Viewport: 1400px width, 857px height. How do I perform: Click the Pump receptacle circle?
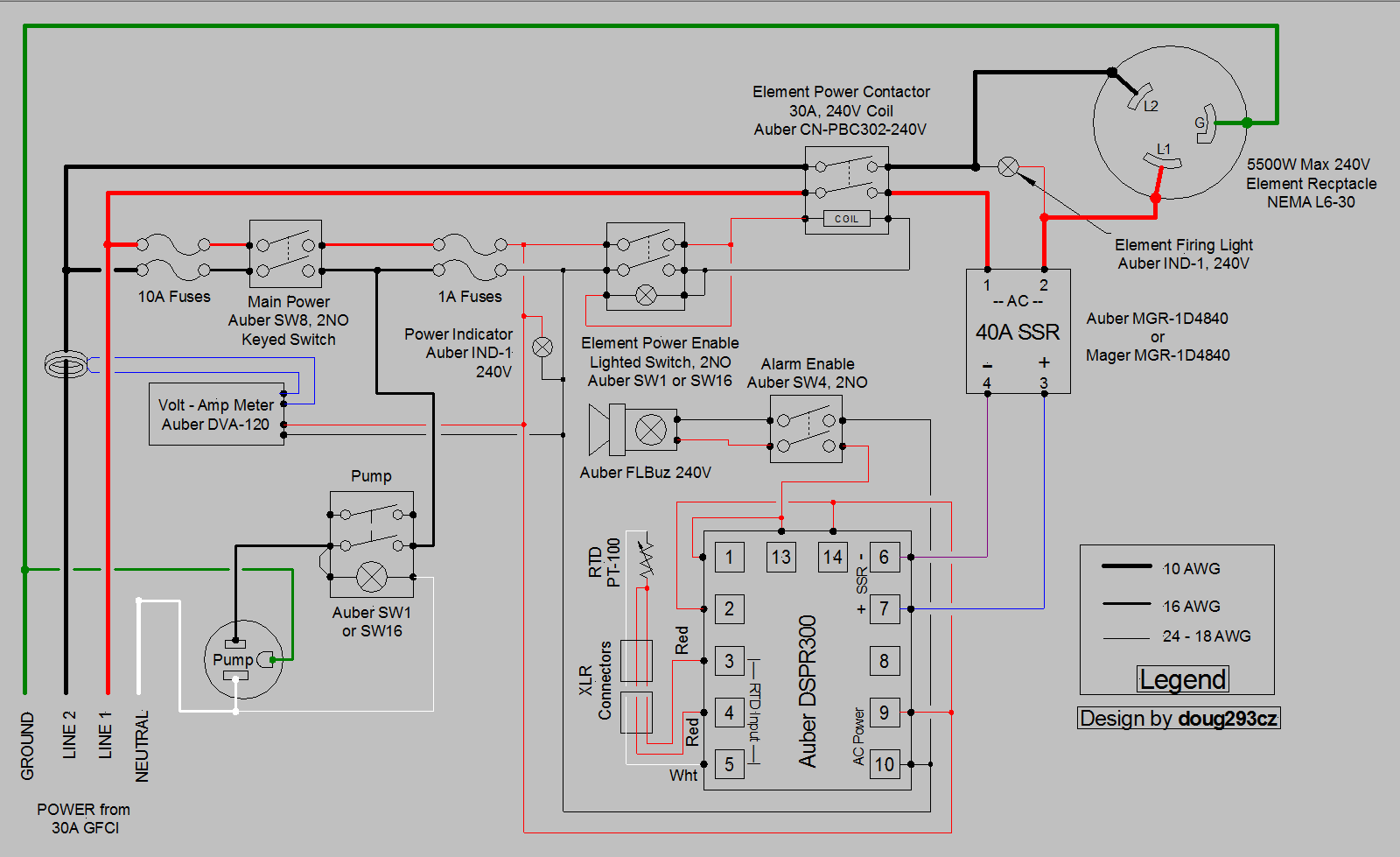click(x=243, y=659)
